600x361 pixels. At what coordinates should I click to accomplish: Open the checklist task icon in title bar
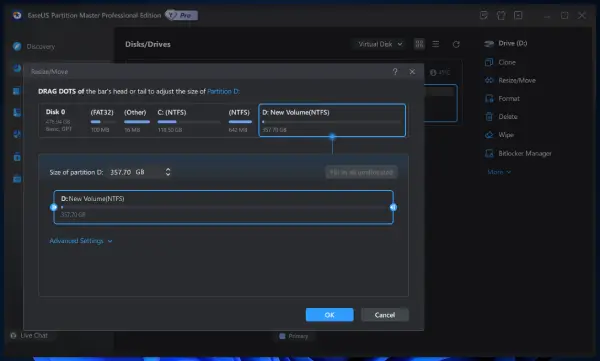click(x=484, y=15)
